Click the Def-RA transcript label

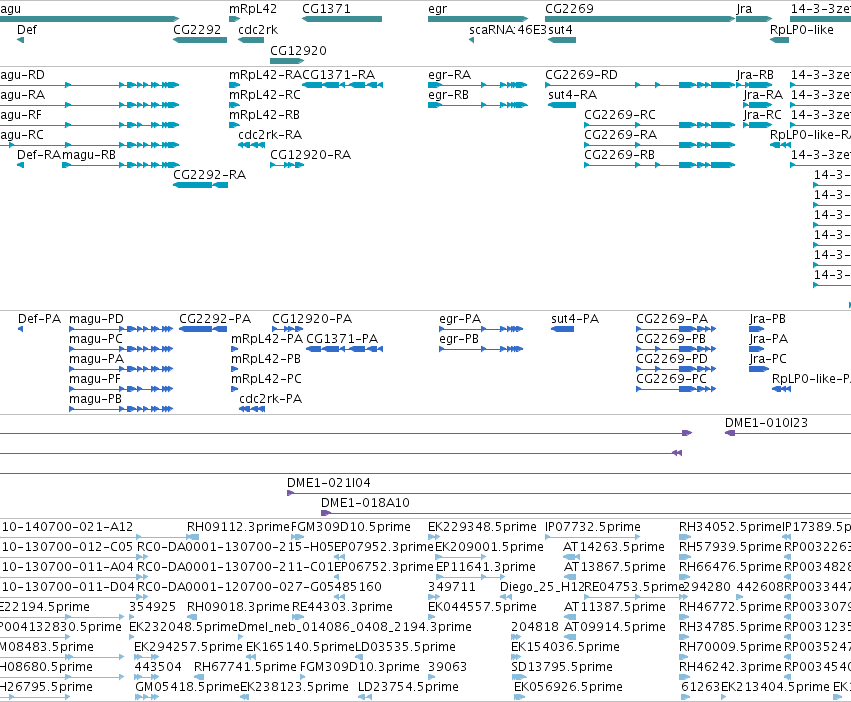(39, 155)
